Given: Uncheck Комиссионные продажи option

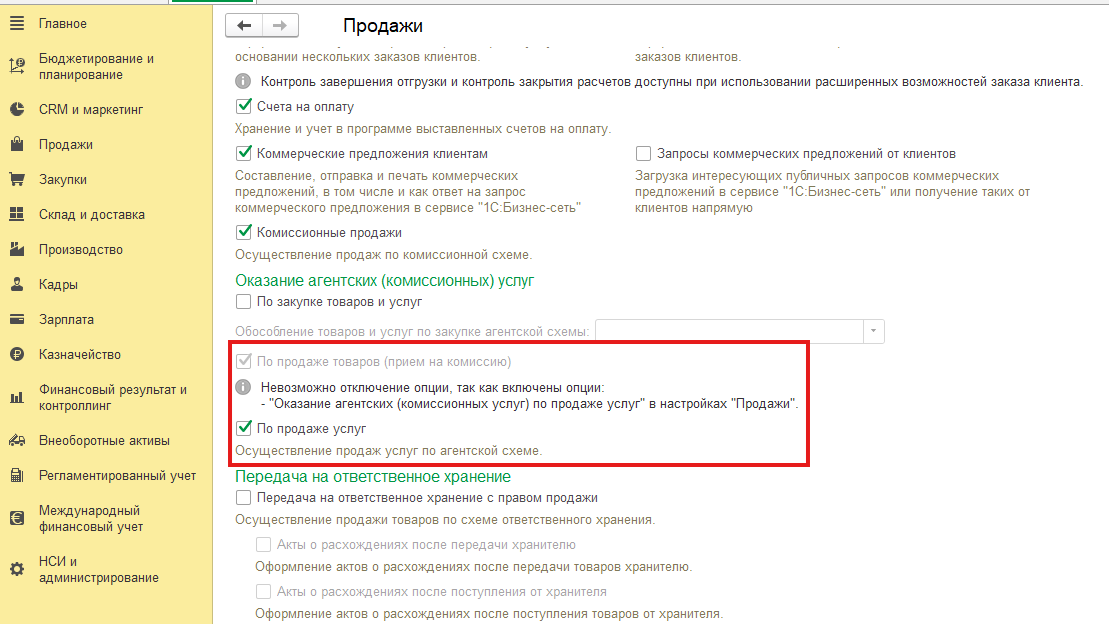Looking at the screenshot, I should point(241,232).
